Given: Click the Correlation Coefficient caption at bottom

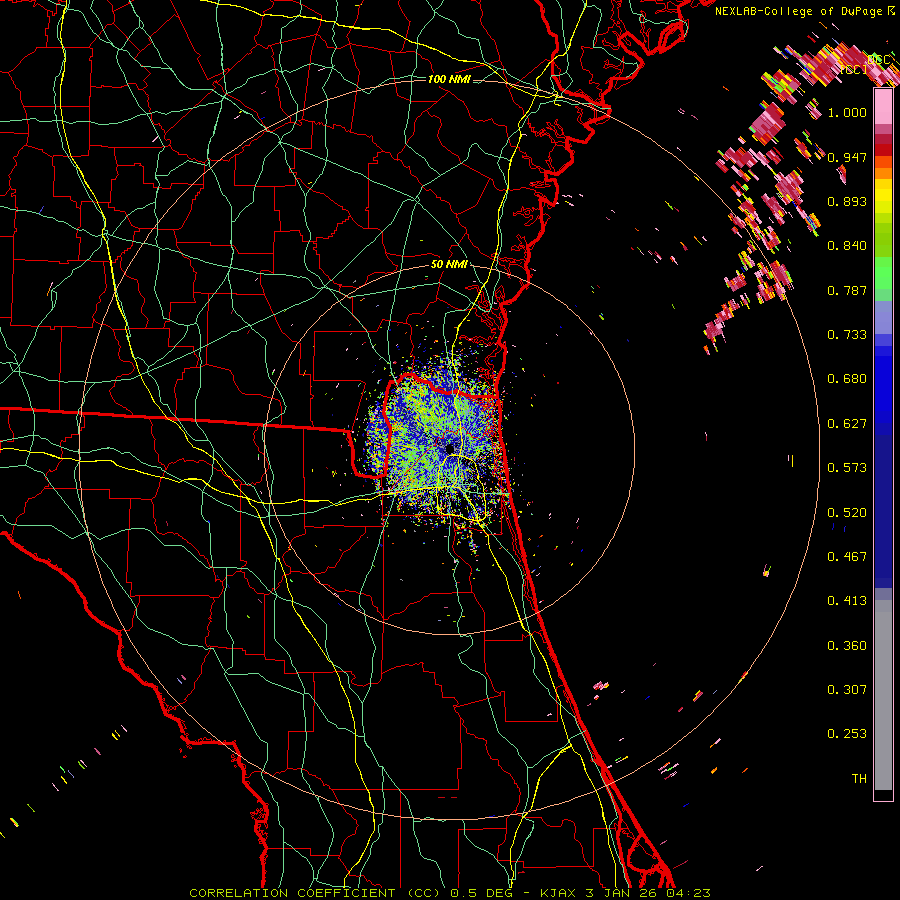Looking at the screenshot, I should (x=450, y=893).
